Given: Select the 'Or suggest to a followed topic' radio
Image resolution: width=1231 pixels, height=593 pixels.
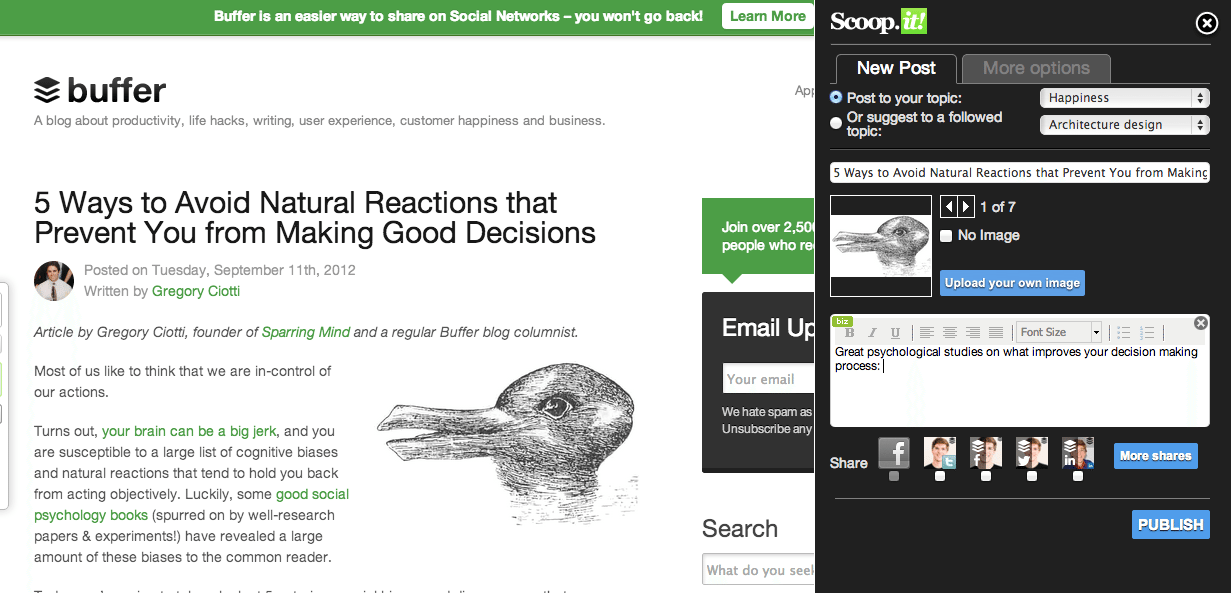Looking at the screenshot, I should [x=836, y=123].
